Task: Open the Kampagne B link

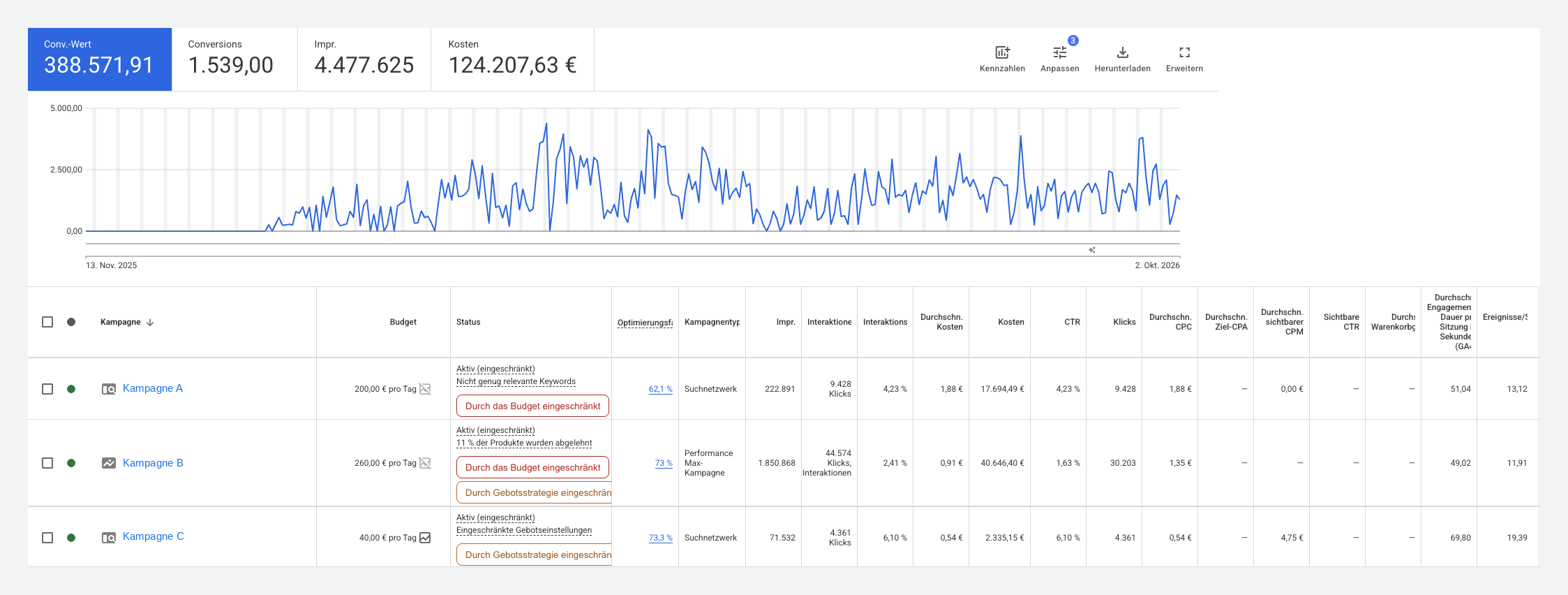Action: (153, 463)
